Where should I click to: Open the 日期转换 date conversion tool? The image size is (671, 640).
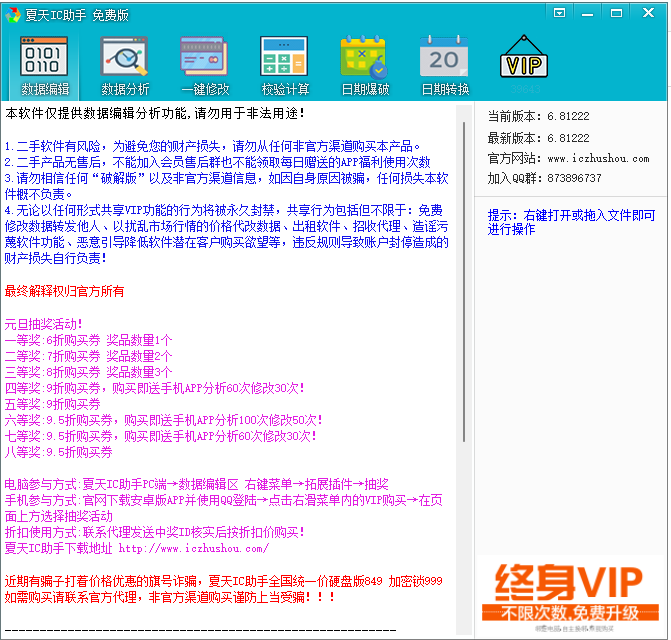[x=445, y=66]
